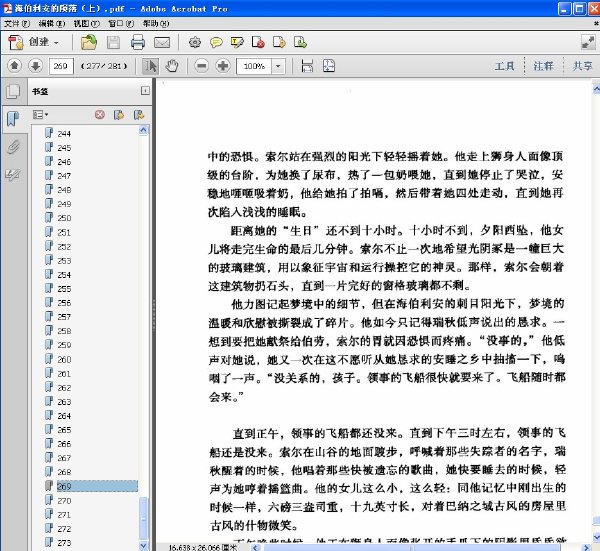Click the extract pages toolbar icon
The width and height of the screenshot is (600, 551).
tap(300, 42)
